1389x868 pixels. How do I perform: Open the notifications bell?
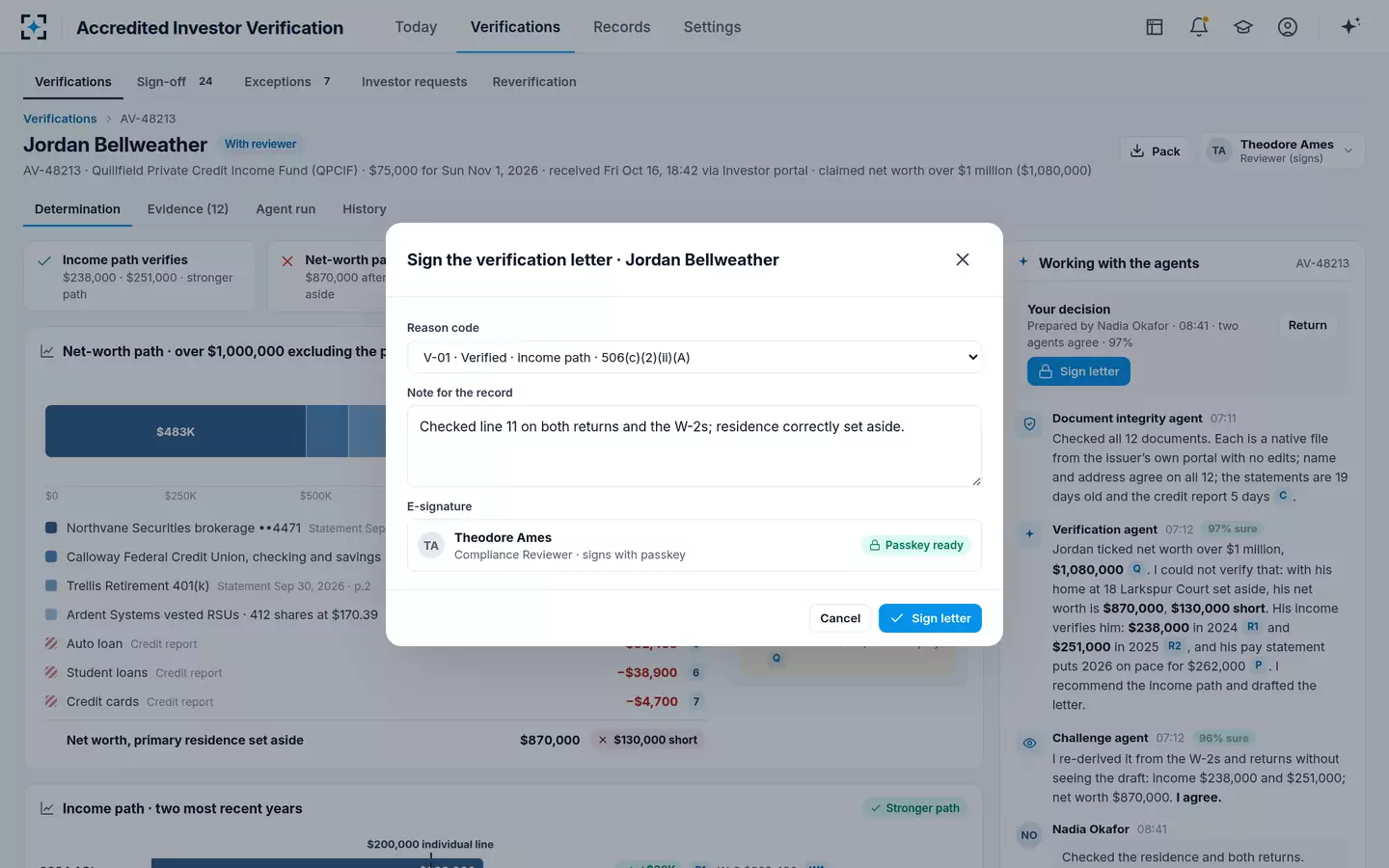(x=1199, y=27)
